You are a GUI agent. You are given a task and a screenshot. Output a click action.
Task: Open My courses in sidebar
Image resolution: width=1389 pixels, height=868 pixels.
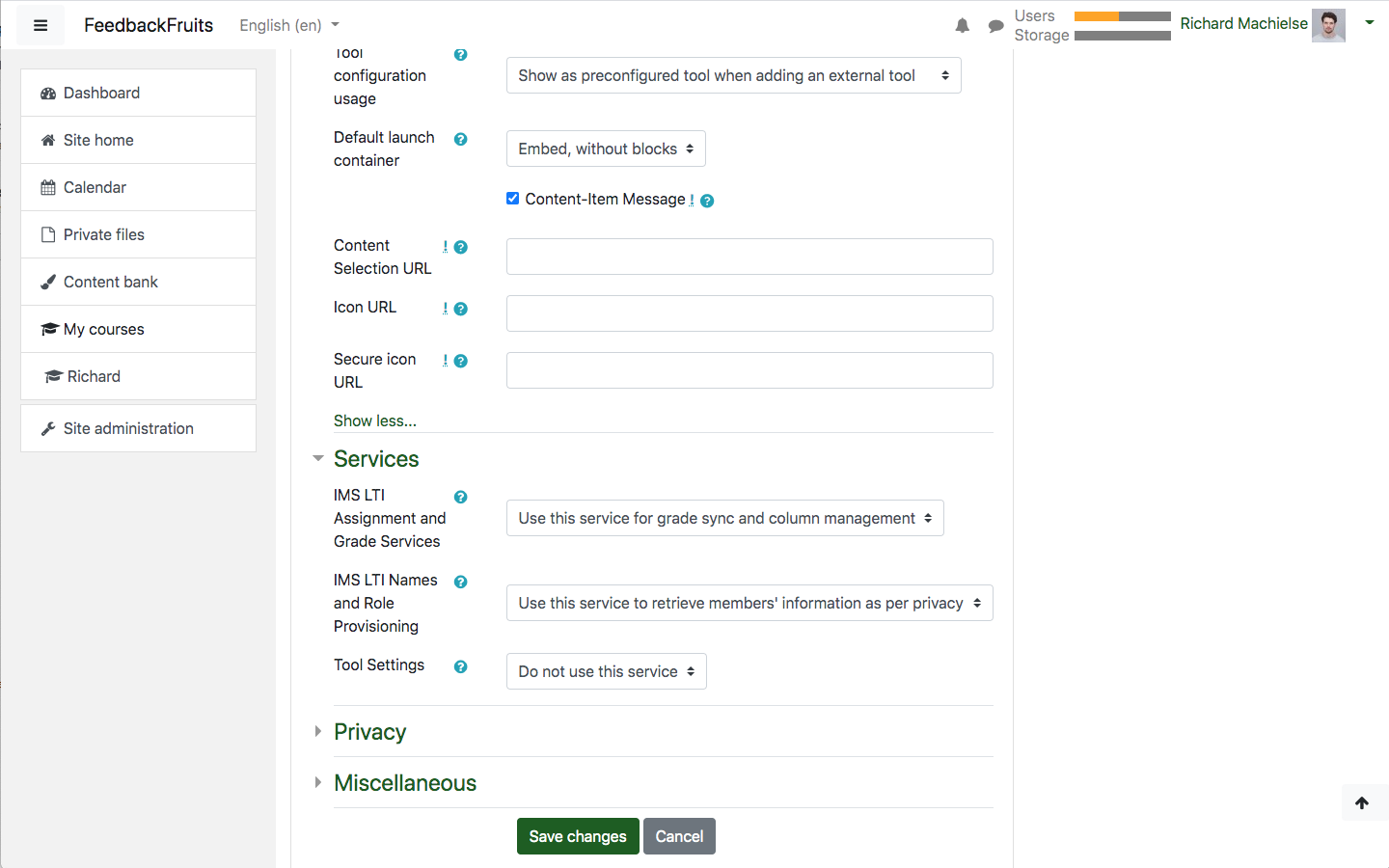pos(138,329)
